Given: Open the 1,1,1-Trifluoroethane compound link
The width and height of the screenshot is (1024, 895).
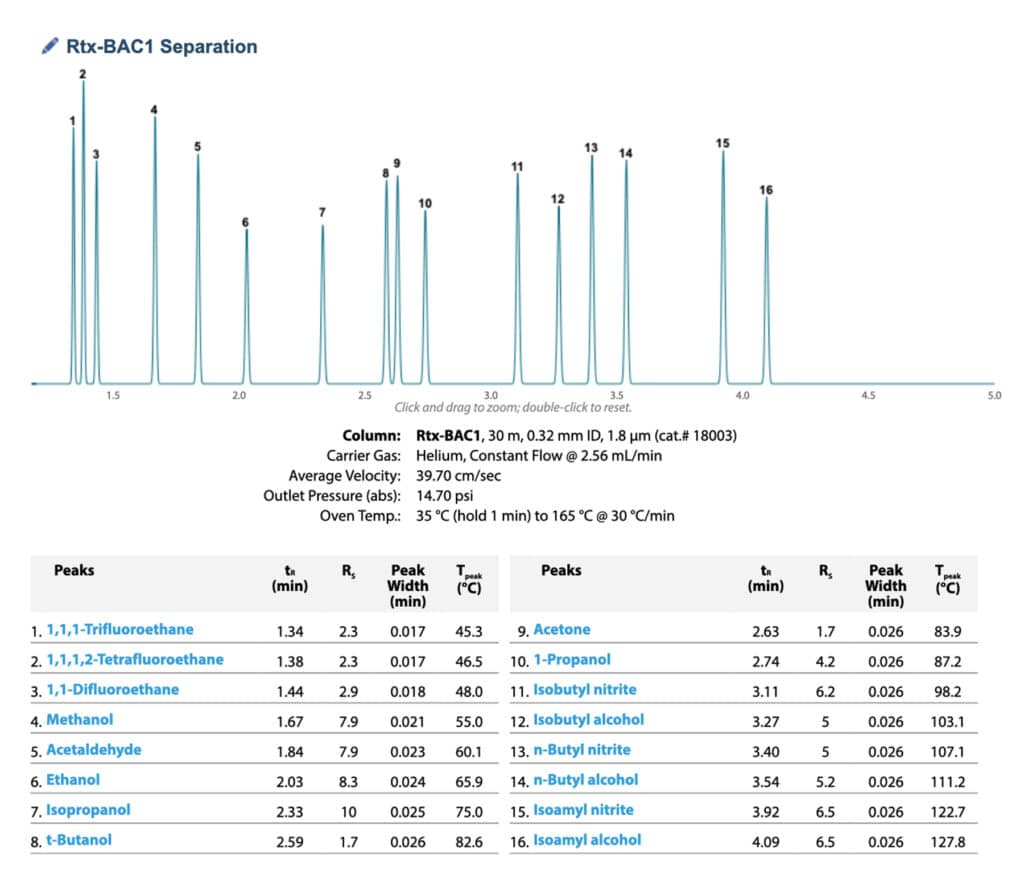Looking at the screenshot, I should coord(120,630).
